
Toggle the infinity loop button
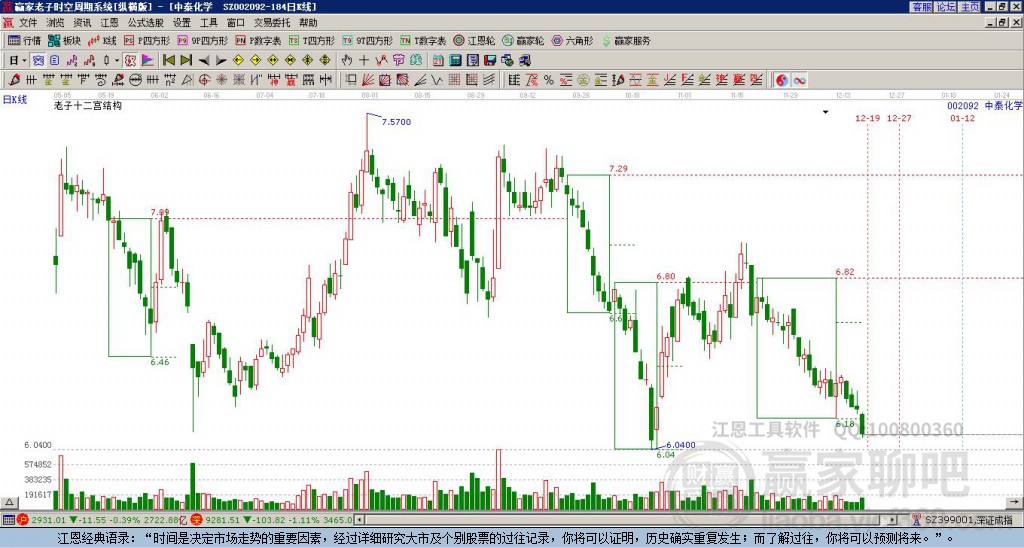click(x=799, y=80)
